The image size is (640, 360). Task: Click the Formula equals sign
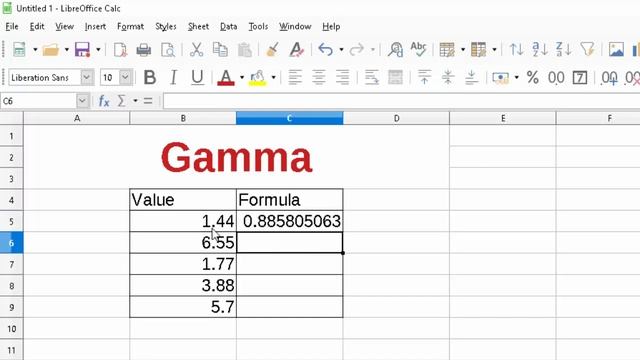click(x=148, y=101)
